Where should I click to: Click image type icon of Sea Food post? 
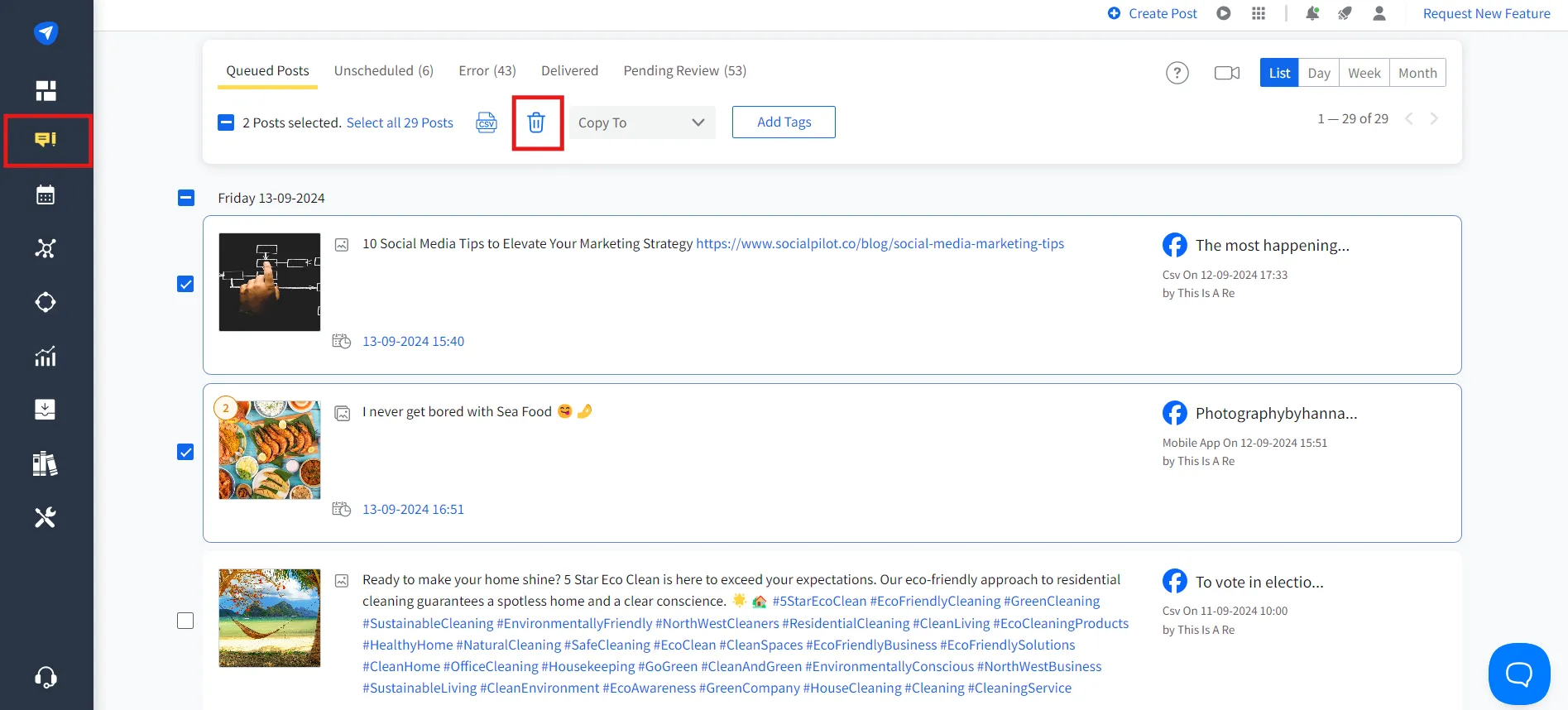click(x=342, y=413)
